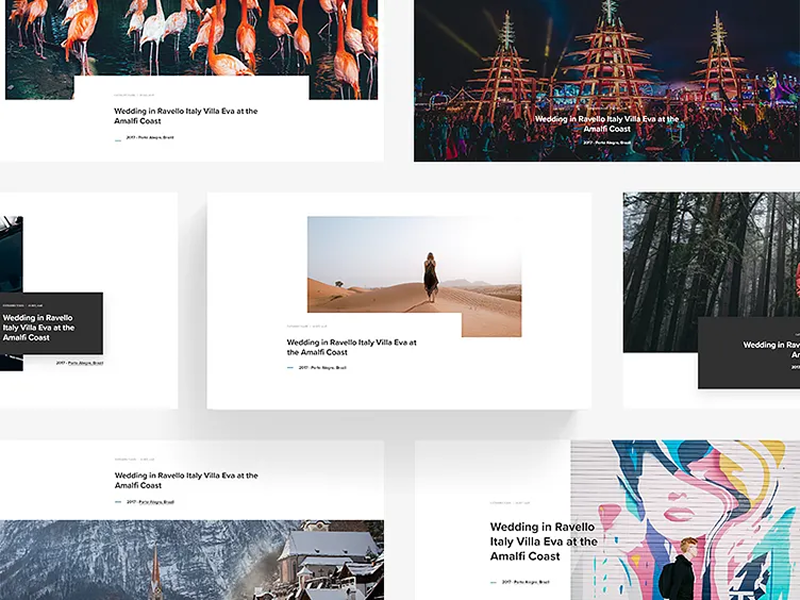Click the dark title box on the left middle card
The width and height of the screenshot is (800, 600).
(x=51, y=323)
